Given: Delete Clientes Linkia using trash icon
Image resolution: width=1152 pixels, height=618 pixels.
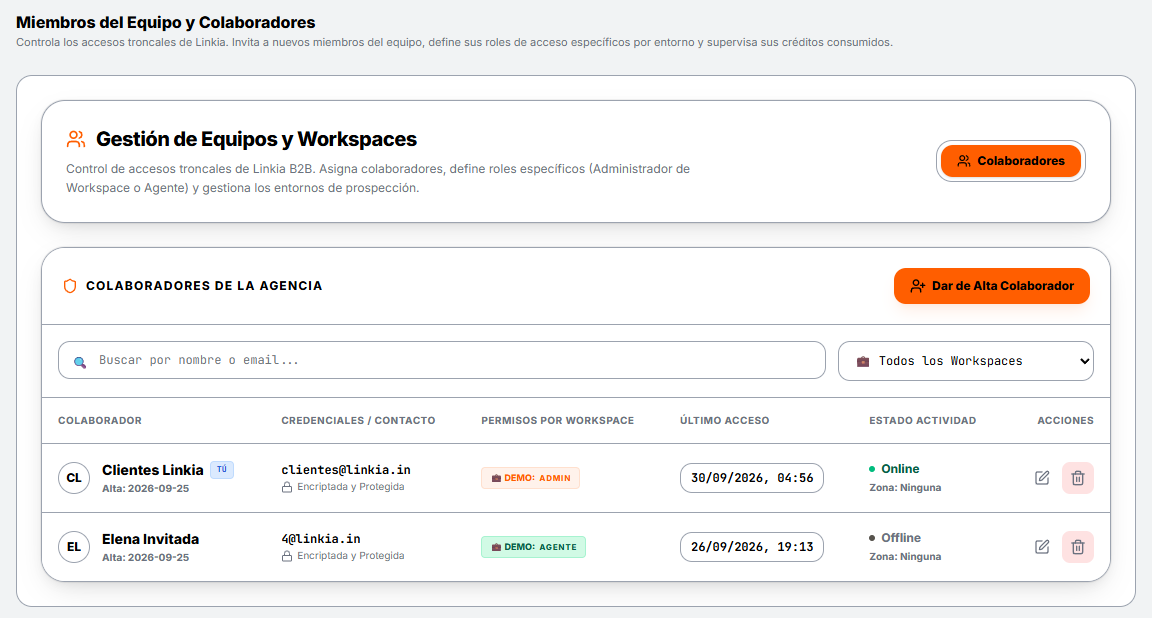Looking at the screenshot, I should pos(1078,478).
